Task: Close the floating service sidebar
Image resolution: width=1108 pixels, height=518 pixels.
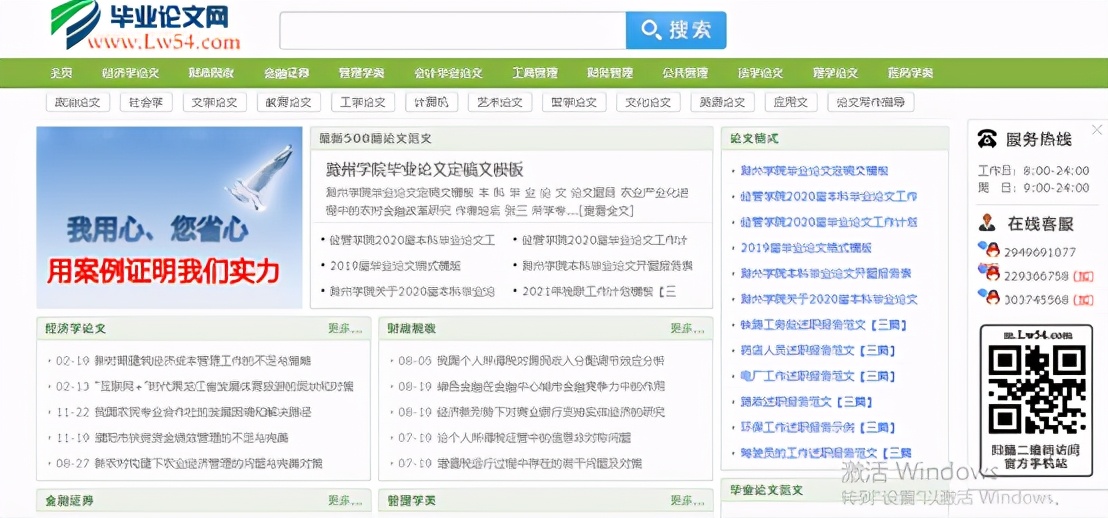Action: [x=1097, y=130]
